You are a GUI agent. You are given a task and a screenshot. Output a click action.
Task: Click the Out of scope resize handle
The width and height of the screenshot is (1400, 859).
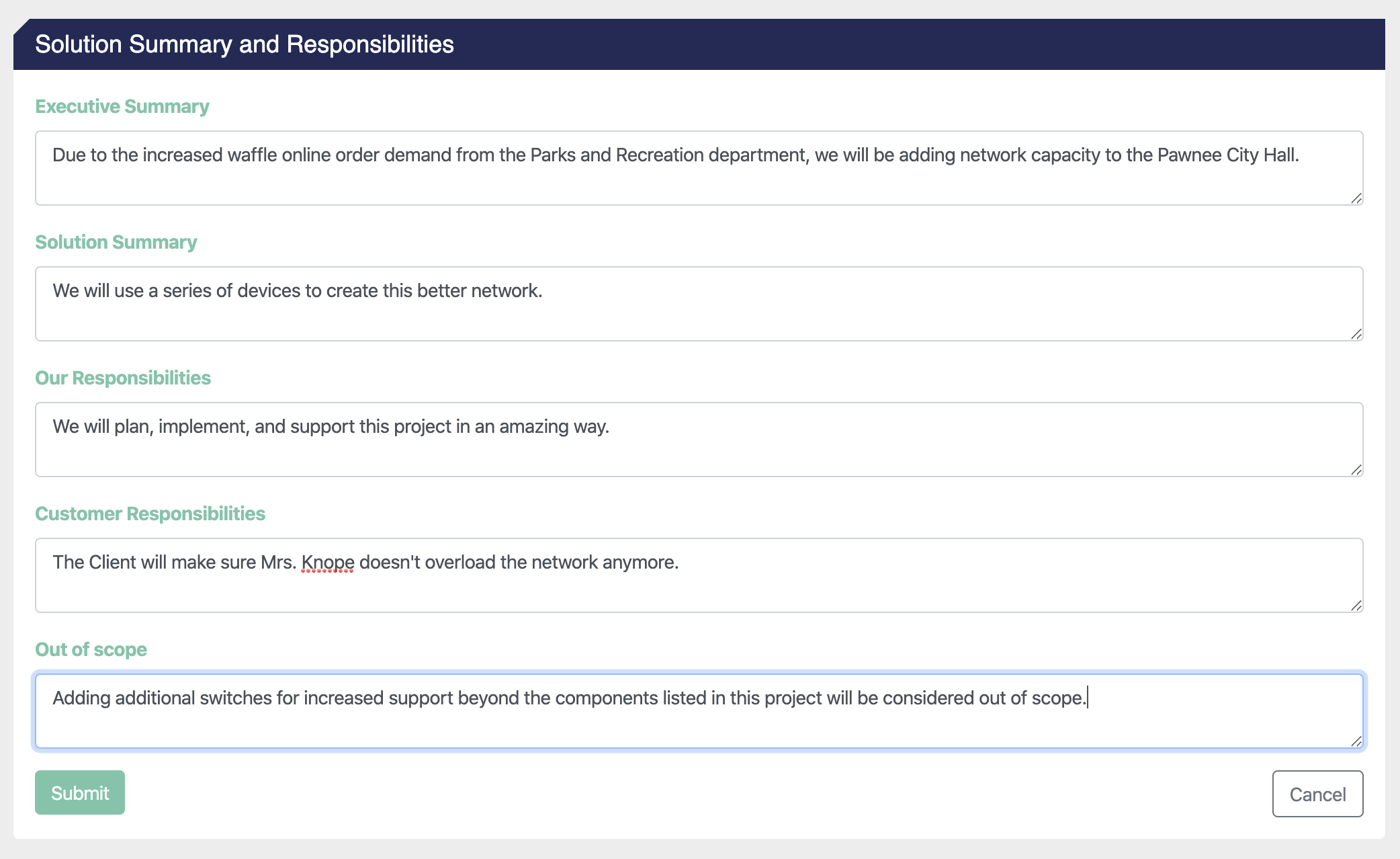click(1356, 741)
